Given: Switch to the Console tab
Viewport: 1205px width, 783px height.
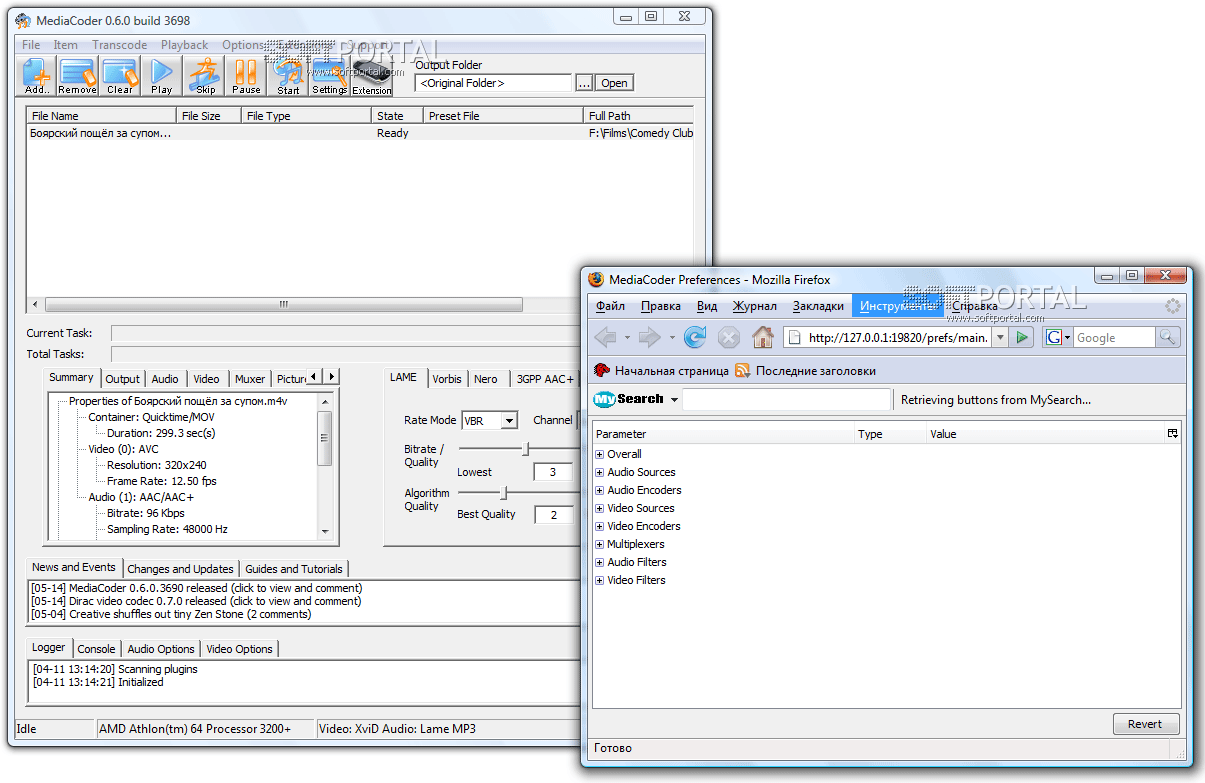Looking at the screenshot, I should coord(97,649).
